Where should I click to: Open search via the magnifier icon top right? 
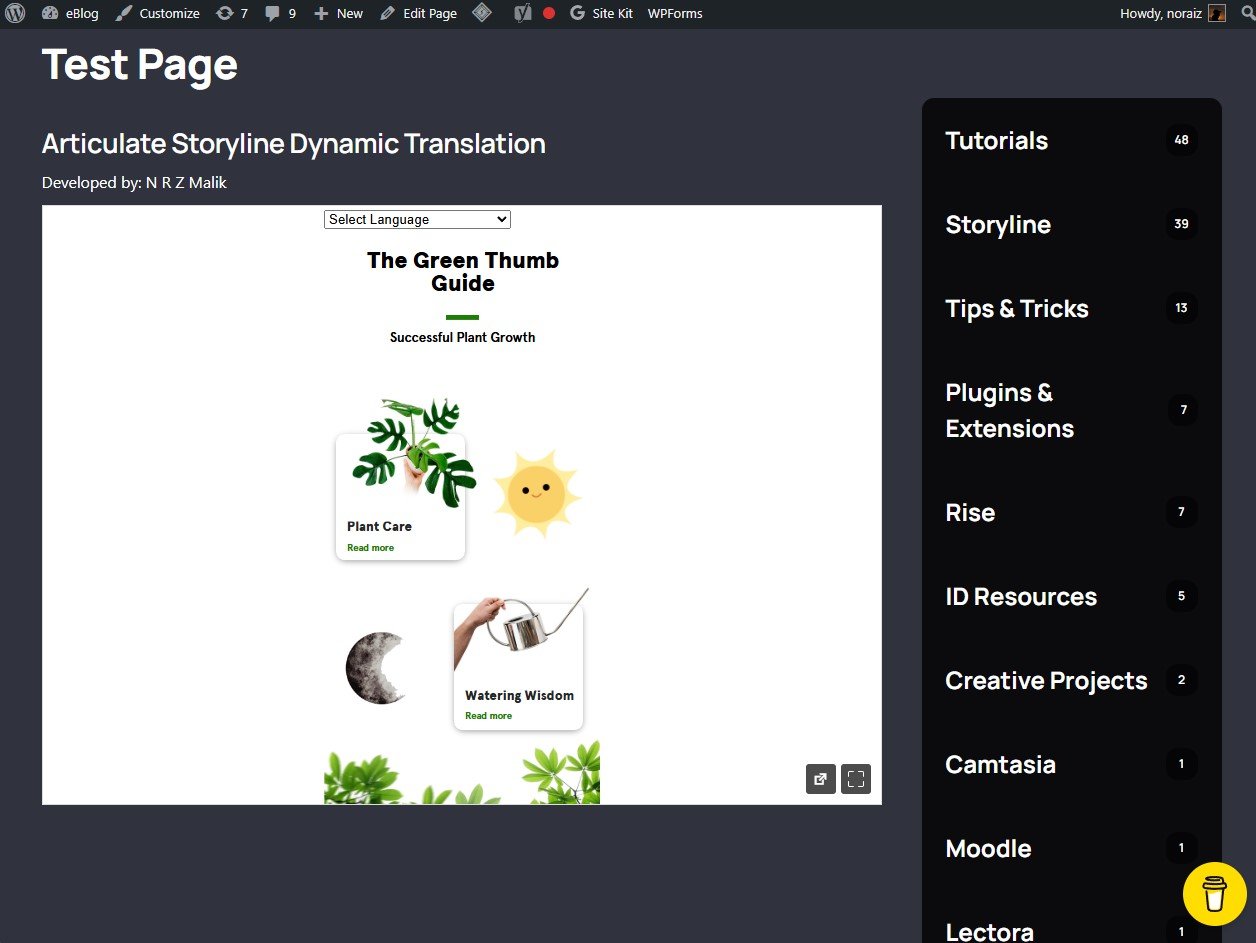(x=1247, y=13)
